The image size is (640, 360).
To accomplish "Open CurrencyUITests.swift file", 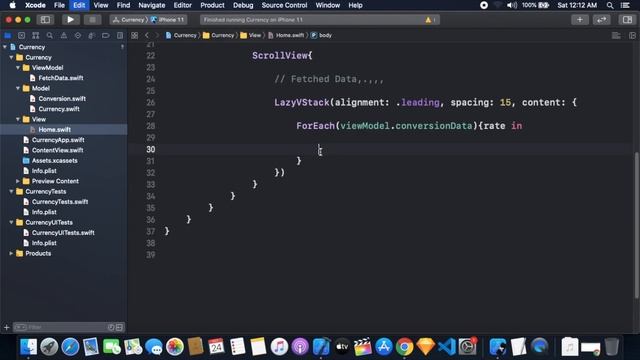I will pos(63,233).
